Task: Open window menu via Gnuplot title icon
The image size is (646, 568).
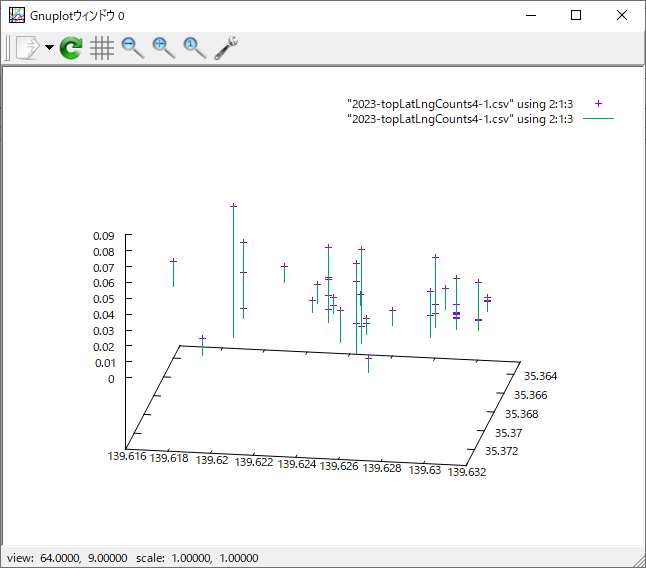Action: pyautogui.click(x=16, y=15)
